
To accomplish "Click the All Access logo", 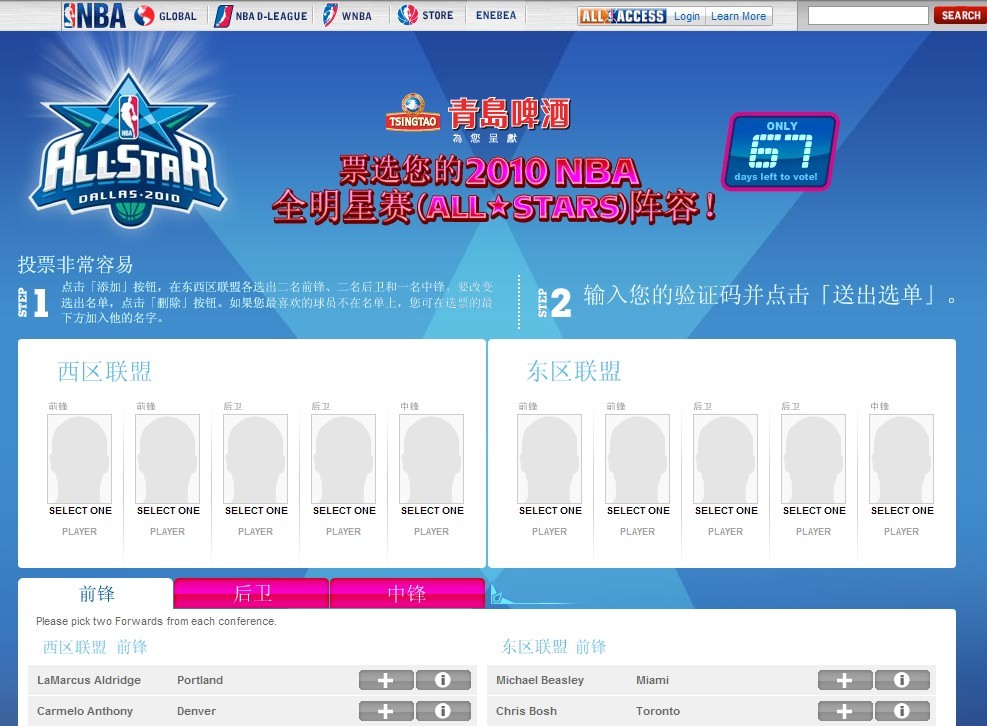I will 622,16.
